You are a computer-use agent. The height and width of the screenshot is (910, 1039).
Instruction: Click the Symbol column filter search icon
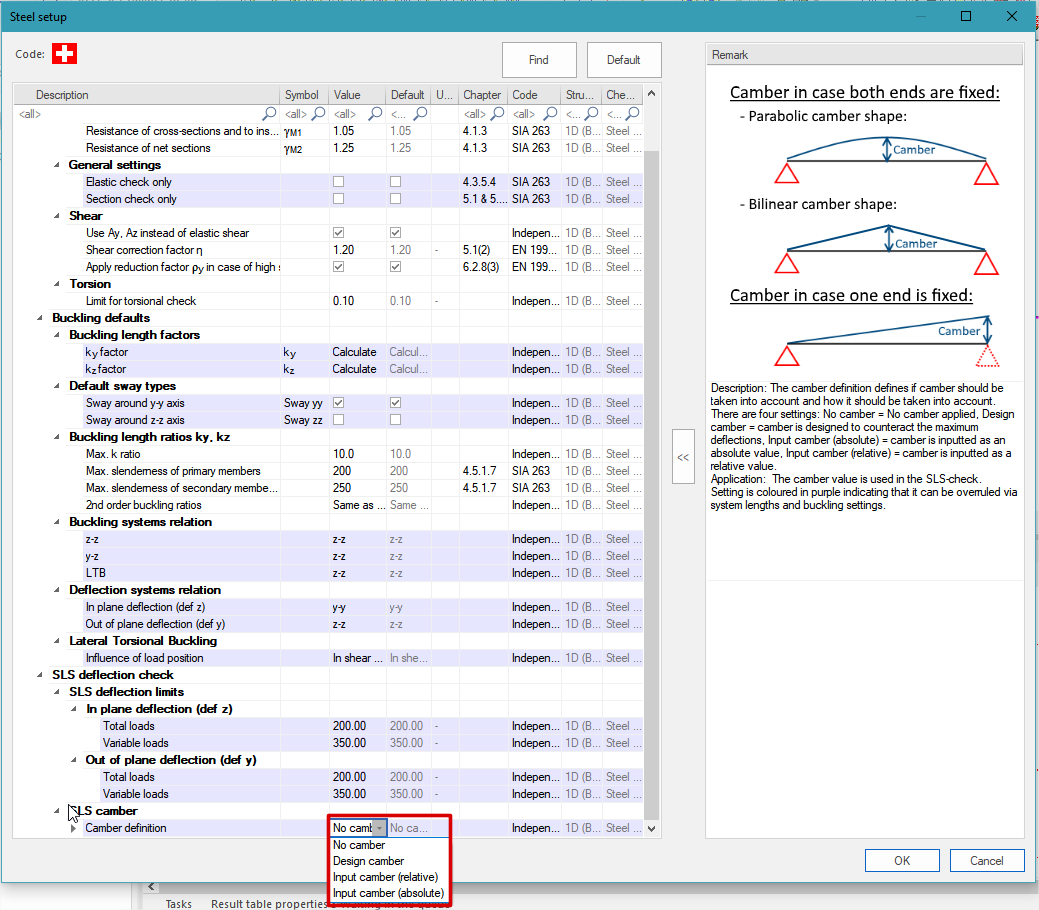coord(318,115)
